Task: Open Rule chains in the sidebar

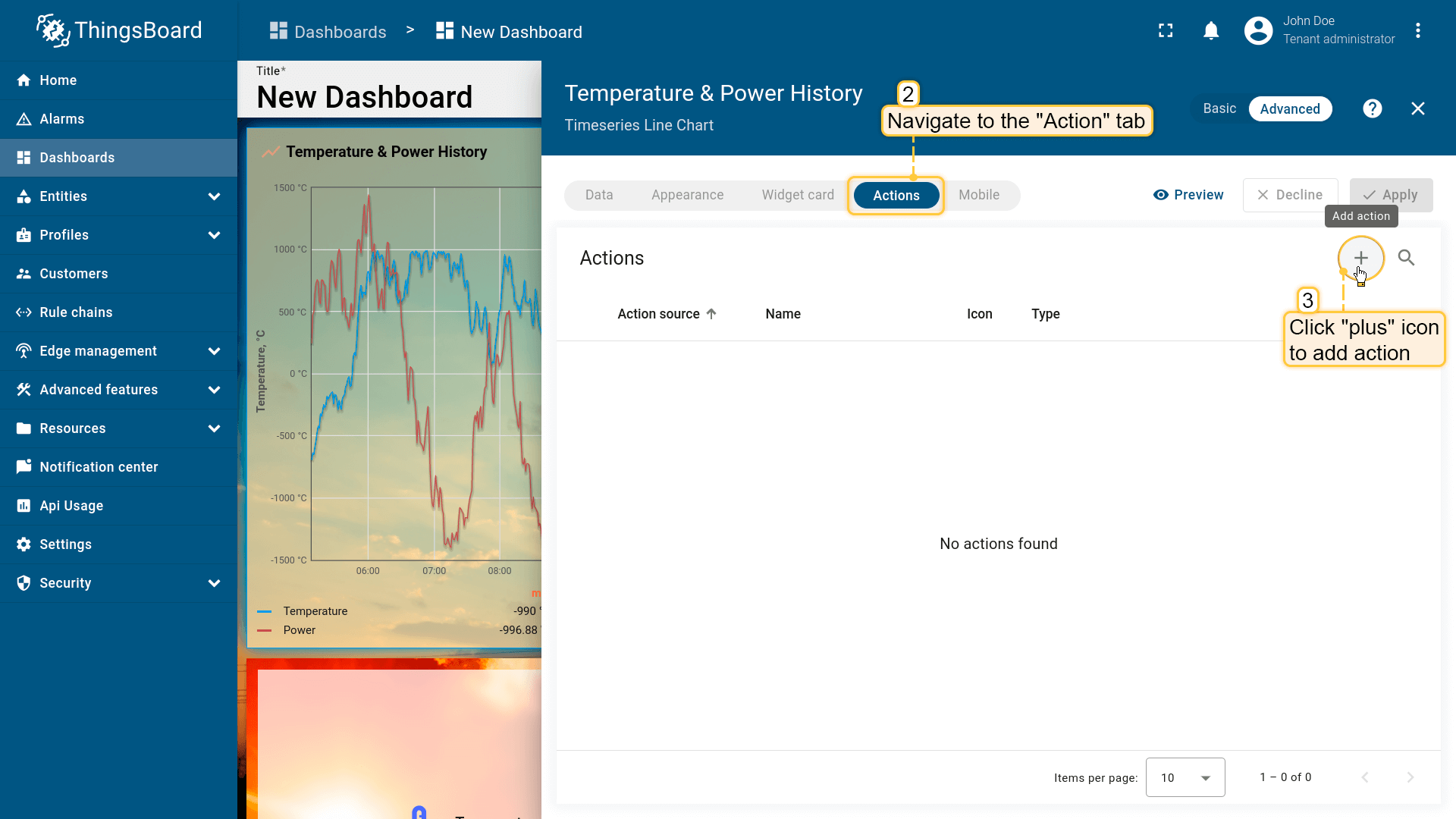Action: pyautogui.click(x=76, y=312)
